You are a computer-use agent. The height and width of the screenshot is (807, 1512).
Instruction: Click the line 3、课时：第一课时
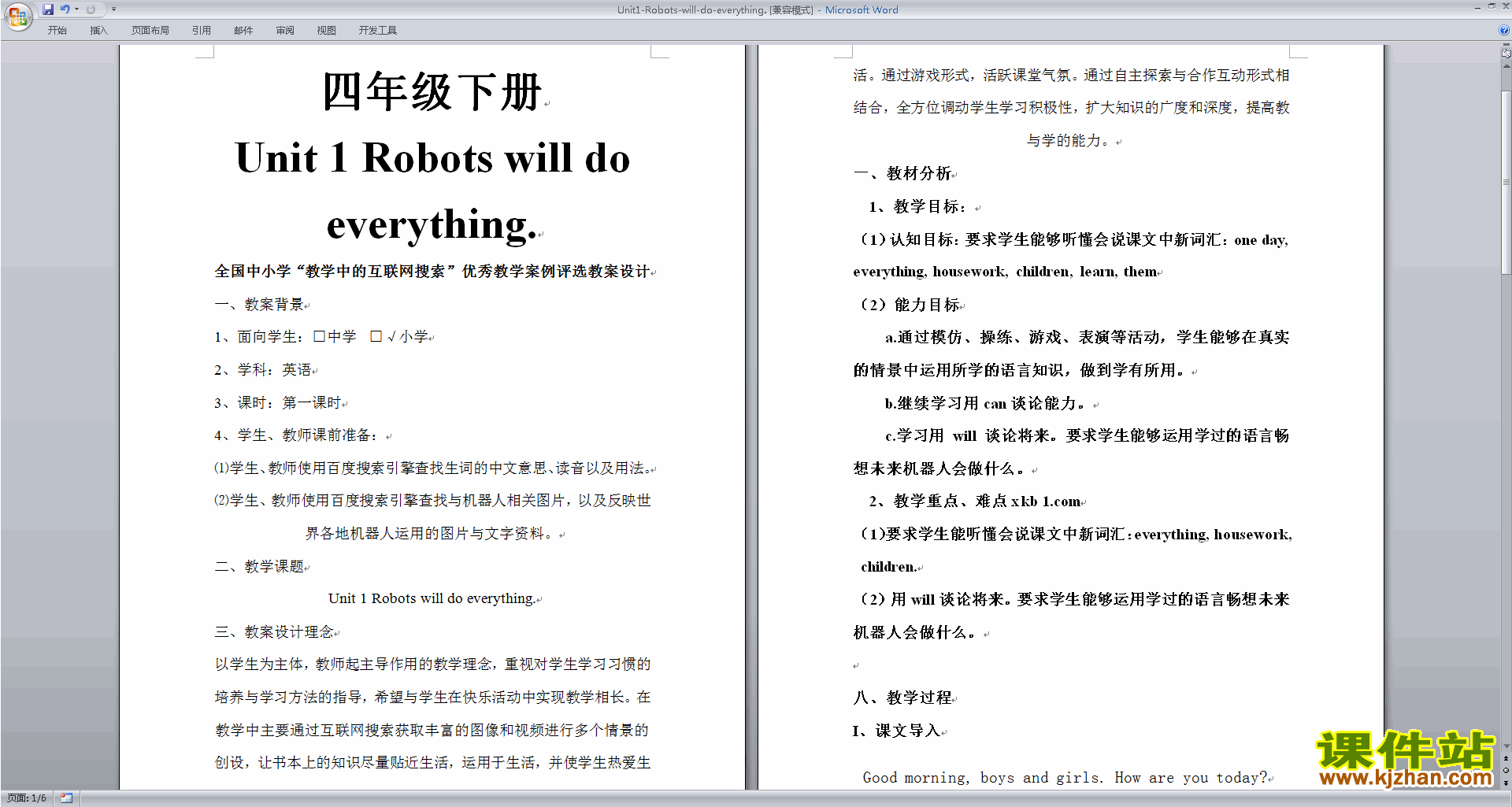(278, 402)
